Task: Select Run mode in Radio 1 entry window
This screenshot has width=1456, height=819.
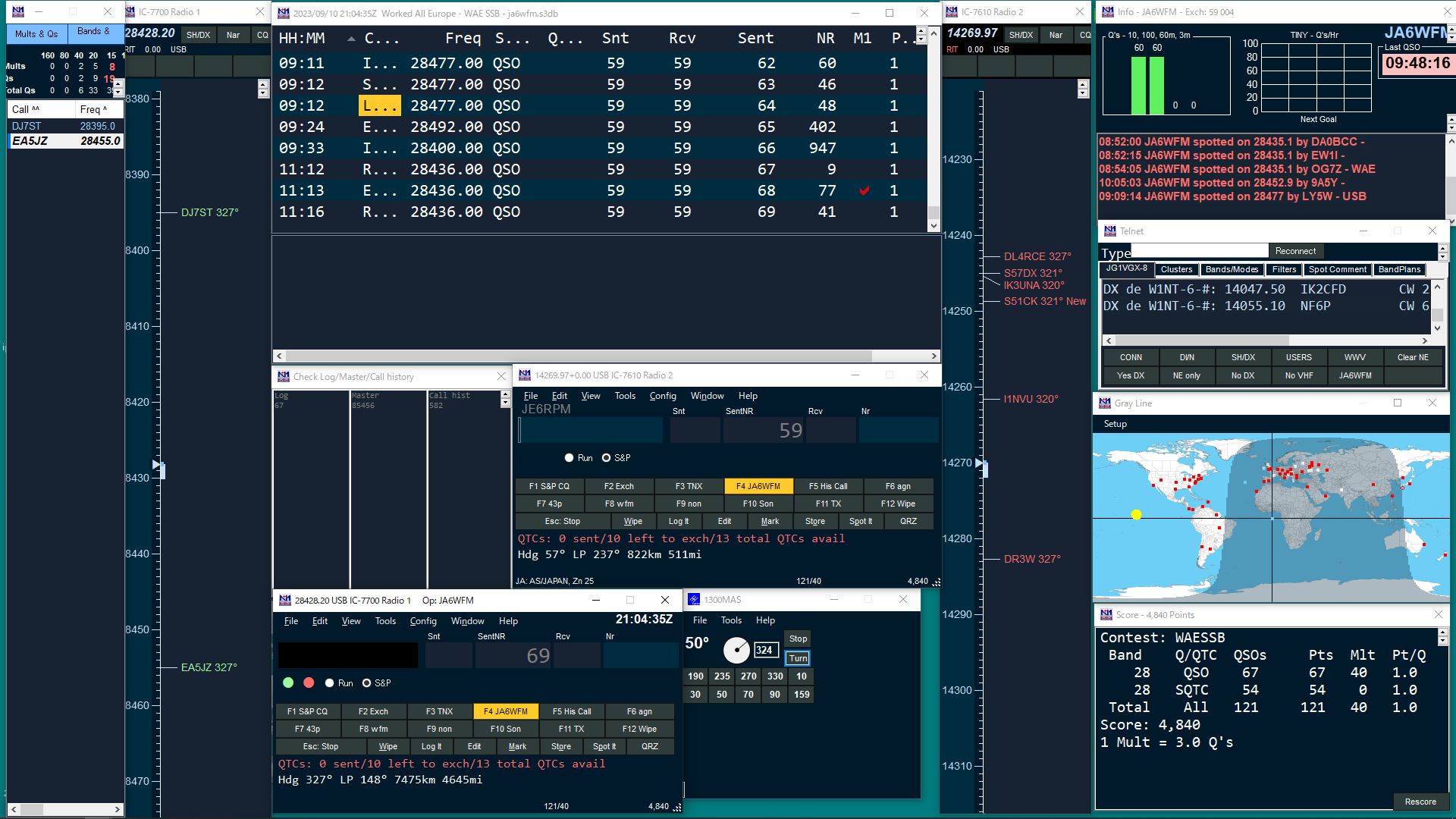Action: pyautogui.click(x=329, y=683)
